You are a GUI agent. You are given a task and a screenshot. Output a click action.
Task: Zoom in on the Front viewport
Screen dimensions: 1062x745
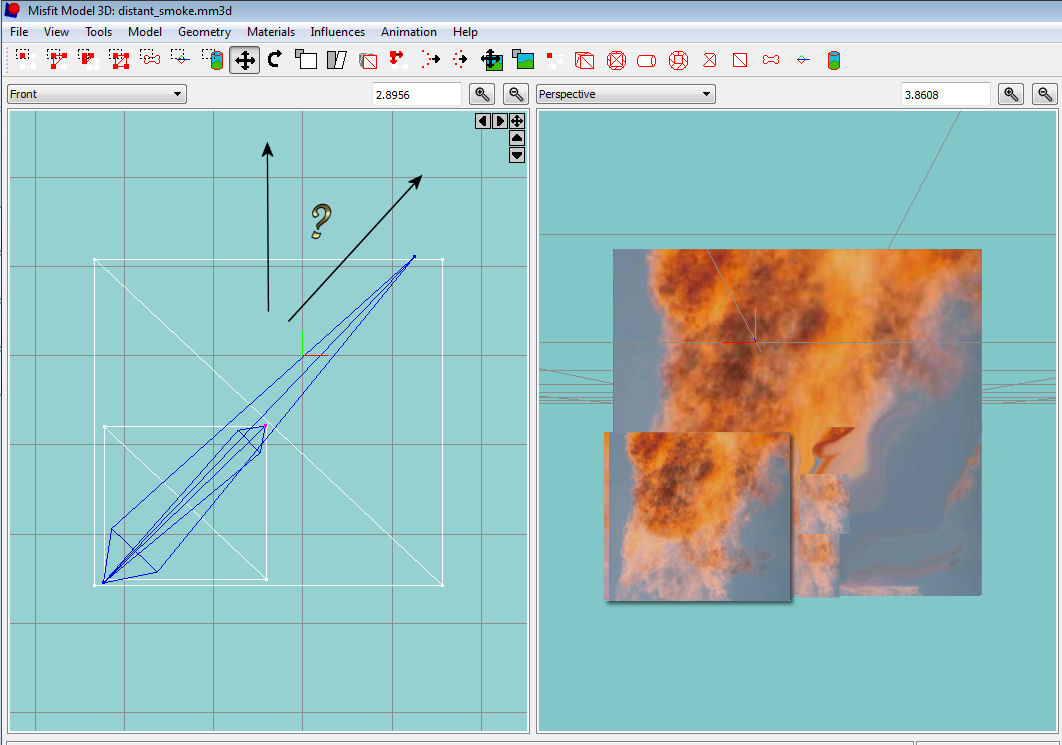pos(483,94)
